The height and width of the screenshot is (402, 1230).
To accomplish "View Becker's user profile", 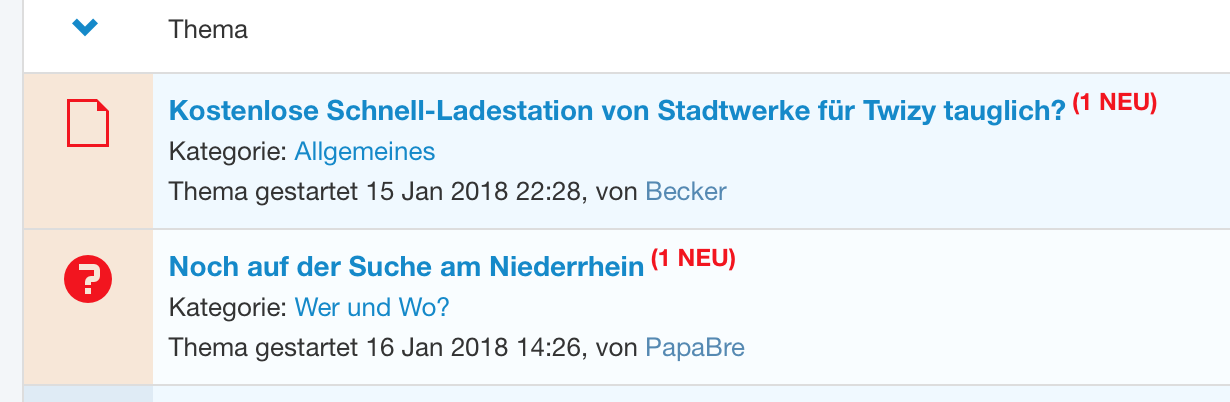I will [x=686, y=191].
